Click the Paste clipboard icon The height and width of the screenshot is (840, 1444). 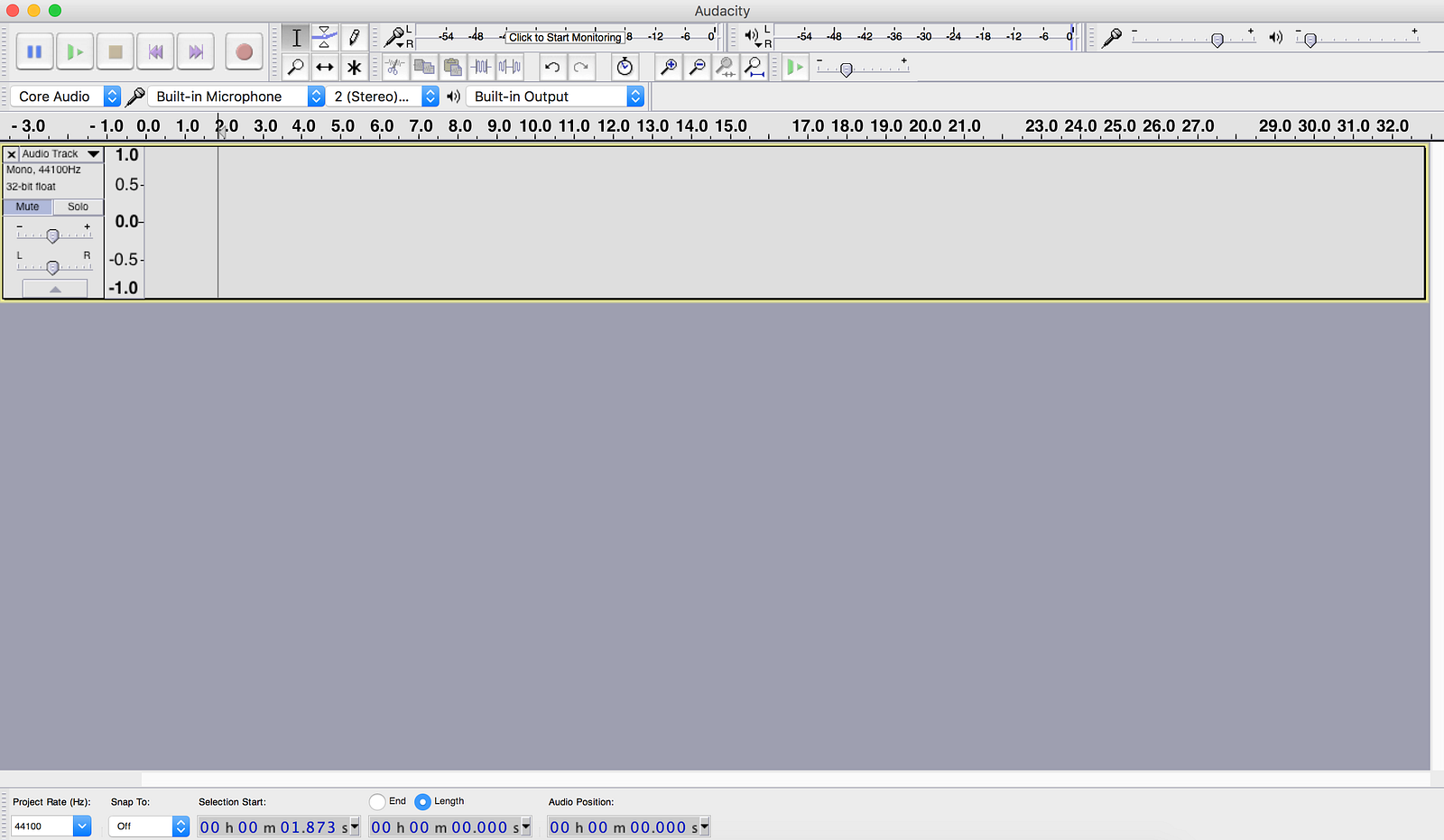point(452,67)
